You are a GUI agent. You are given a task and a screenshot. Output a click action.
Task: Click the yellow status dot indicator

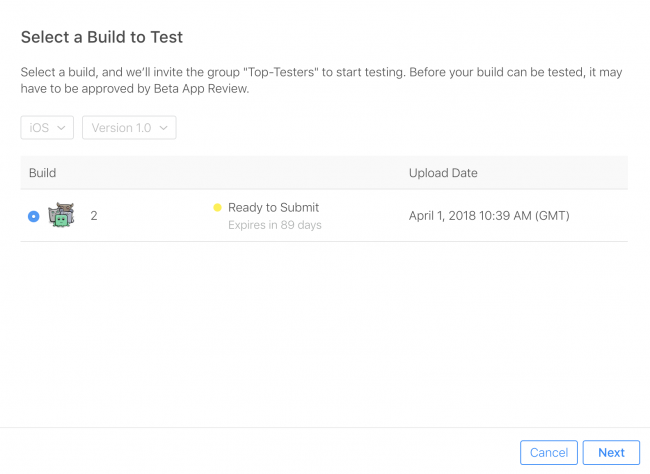(x=217, y=208)
